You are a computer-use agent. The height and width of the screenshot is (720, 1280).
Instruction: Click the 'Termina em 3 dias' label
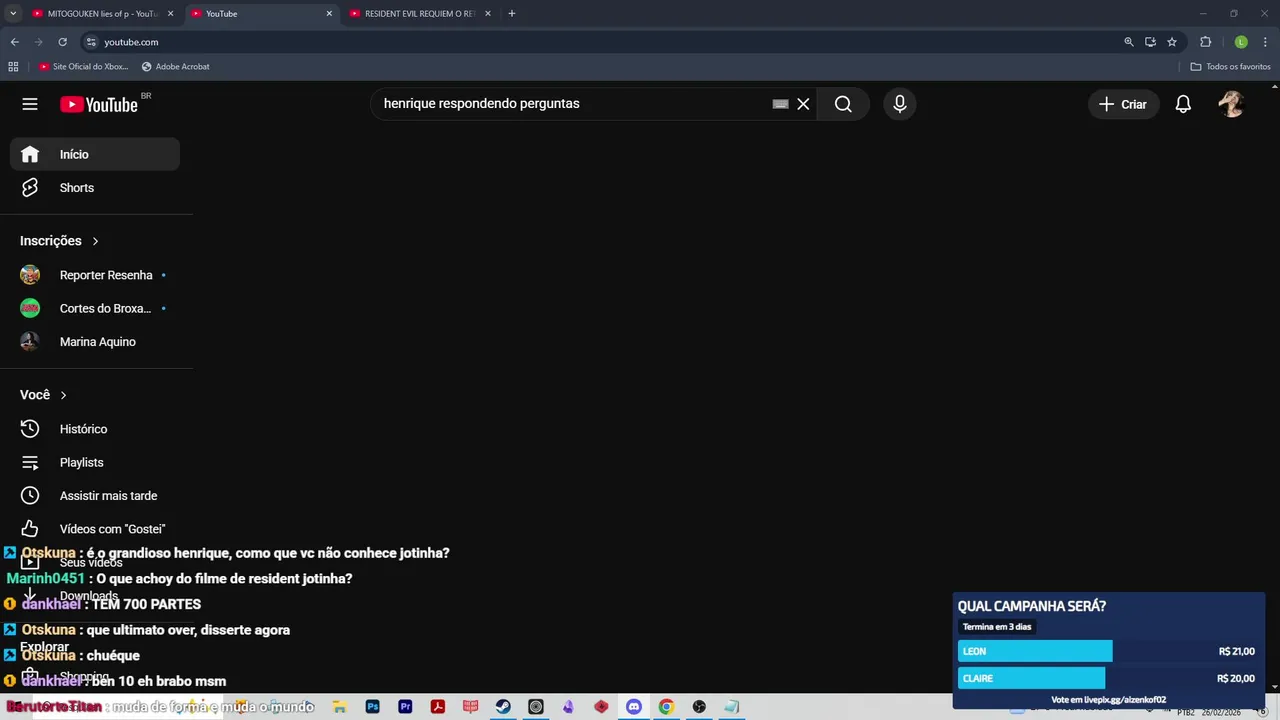[997, 627]
